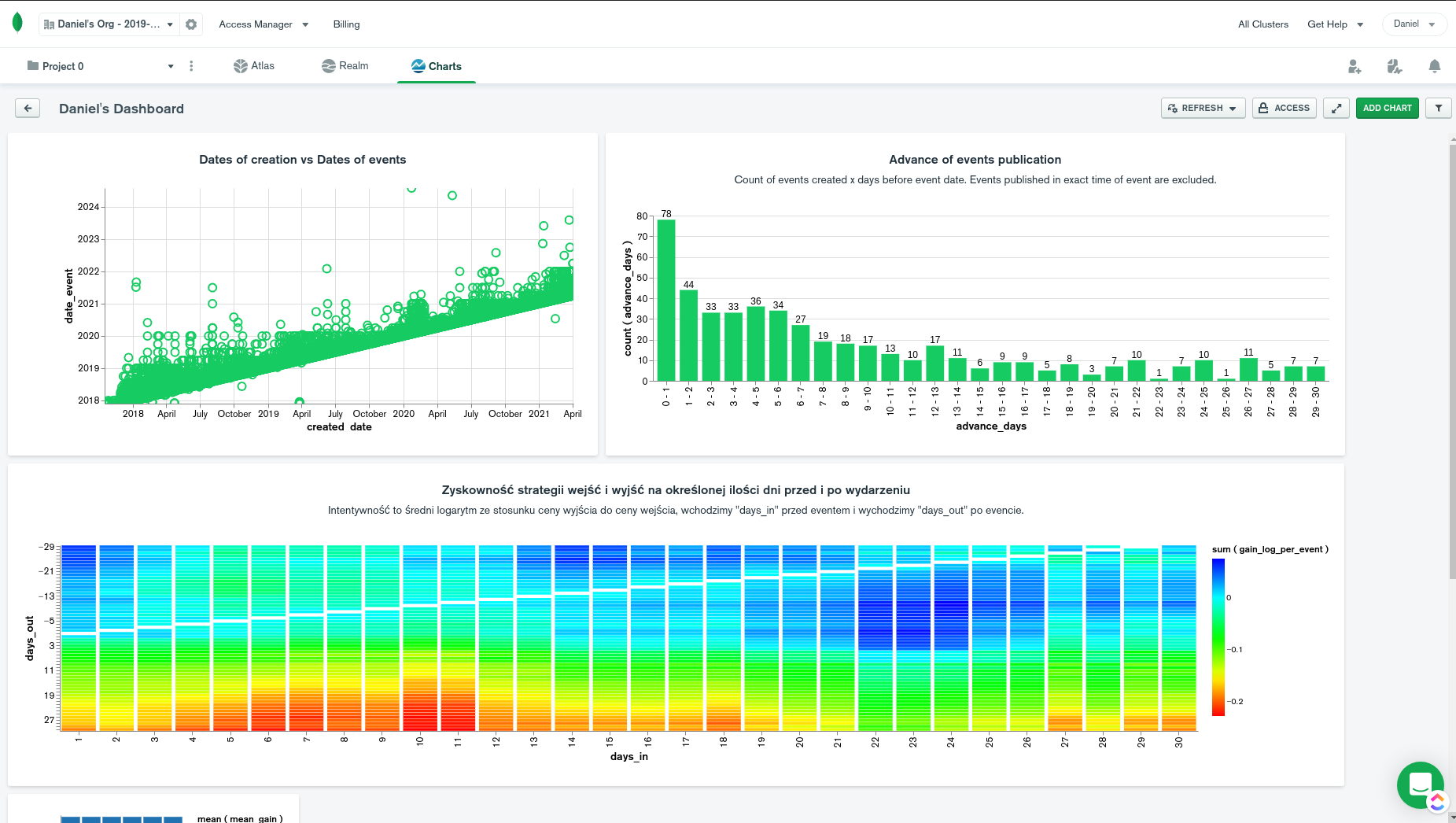1456x823 pixels.
Task: Open the Daniel user account menu
Action: point(1414,24)
